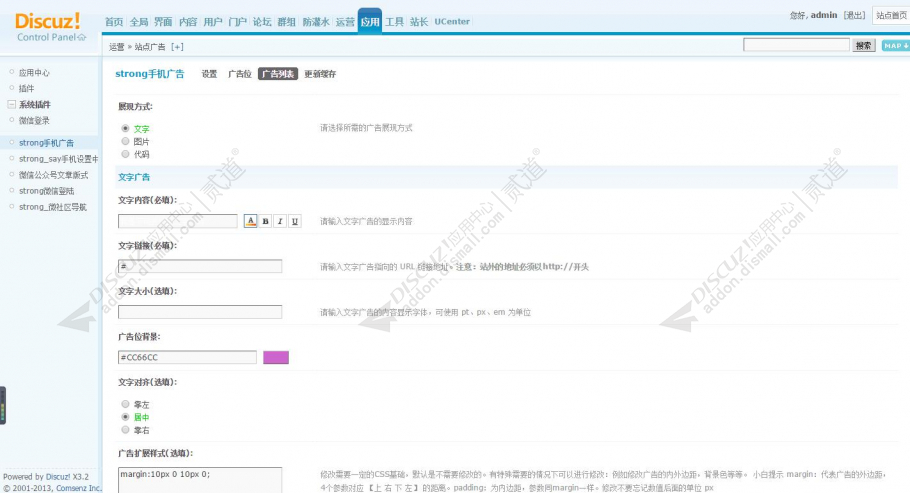Switch to the 更新缓存 tab
This screenshot has width=910, height=493.
(x=320, y=74)
